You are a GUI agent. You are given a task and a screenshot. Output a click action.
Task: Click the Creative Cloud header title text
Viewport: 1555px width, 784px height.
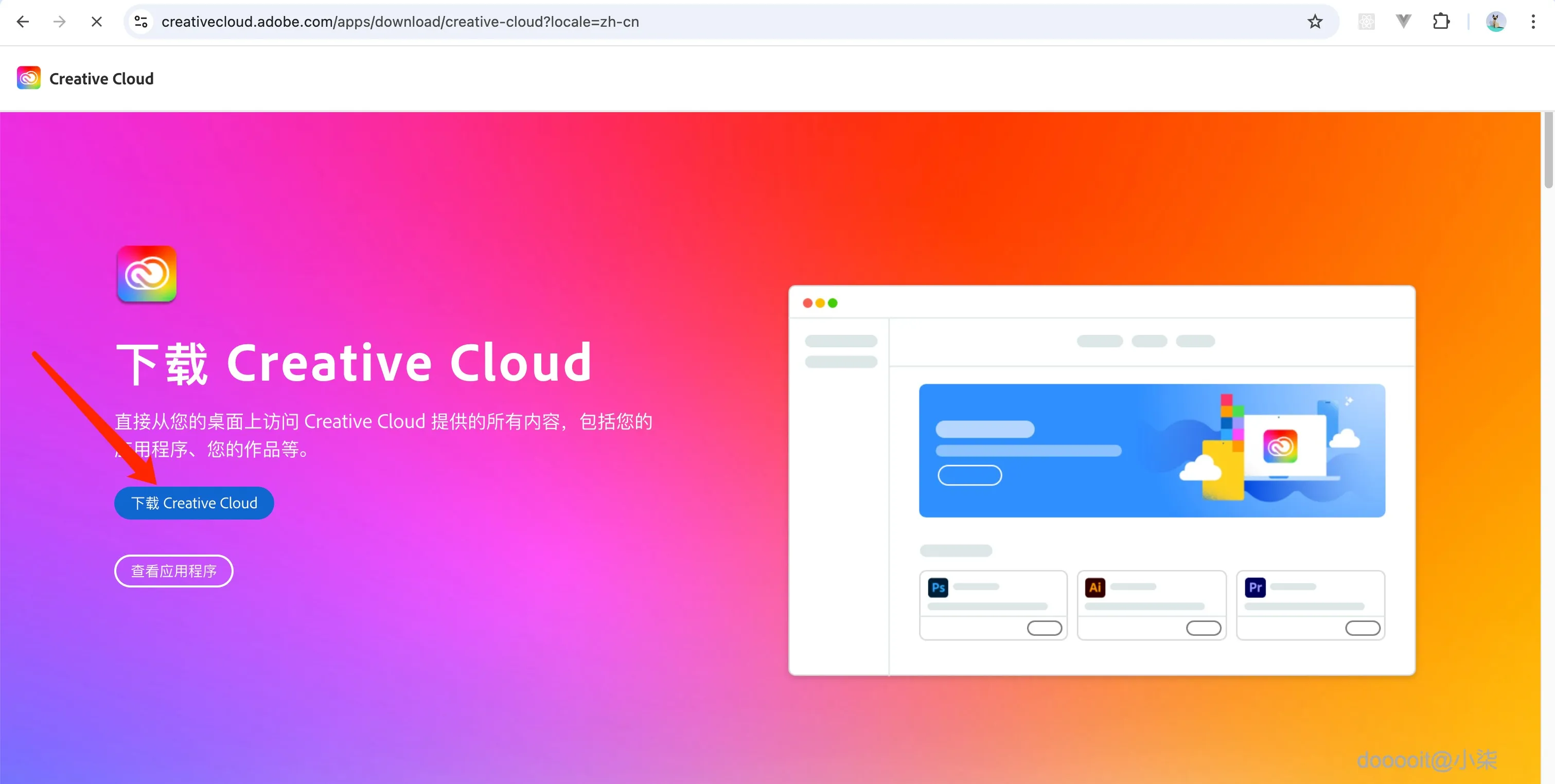[101, 79]
